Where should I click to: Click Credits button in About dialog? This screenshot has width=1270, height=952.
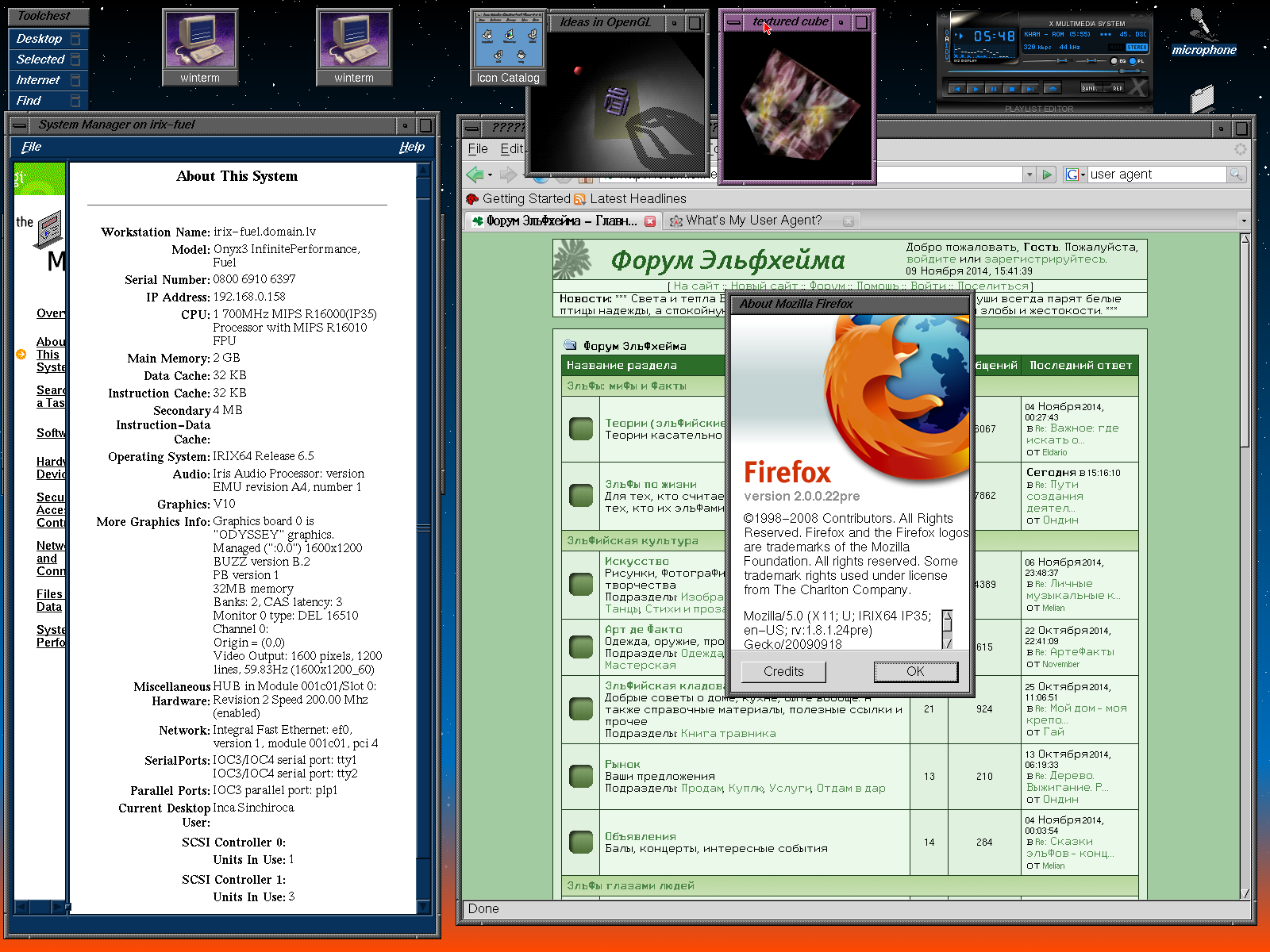[x=783, y=671]
